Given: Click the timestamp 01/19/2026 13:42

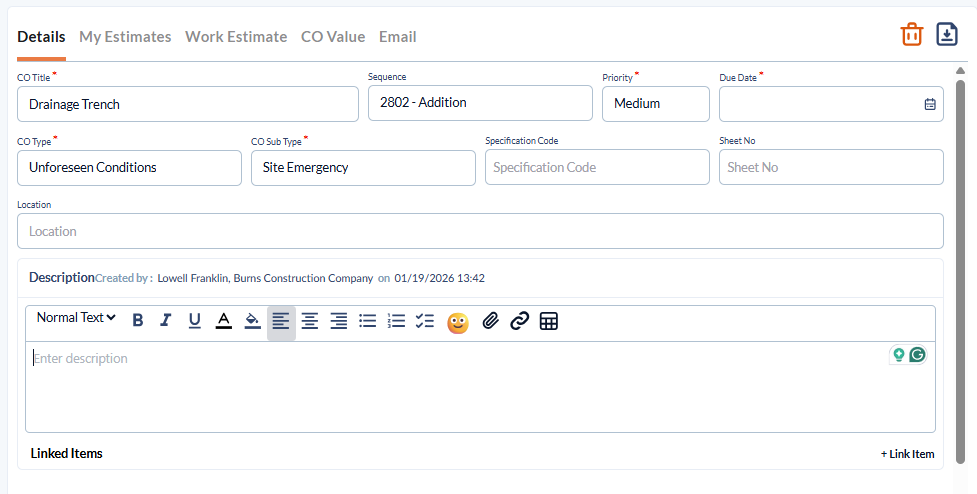Looking at the screenshot, I should pos(439,278).
